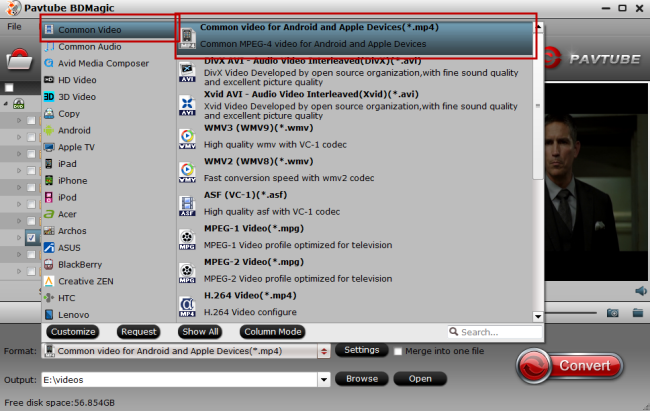Expand the checked title tree row
Image resolution: width=650 pixels, height=411 pixels.
pyautogui.click(x=19, y=238)
